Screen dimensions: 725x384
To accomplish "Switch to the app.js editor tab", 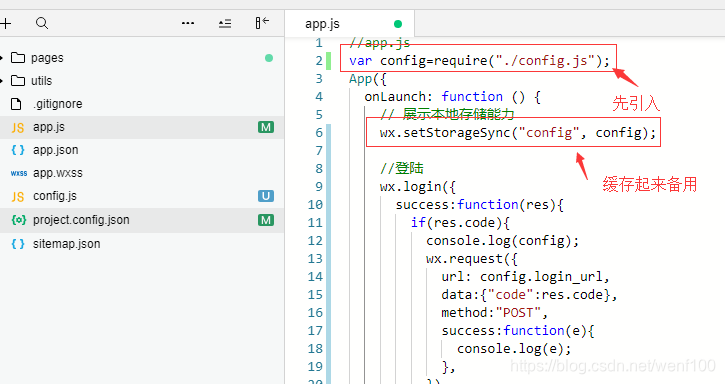I will point(350,24).
